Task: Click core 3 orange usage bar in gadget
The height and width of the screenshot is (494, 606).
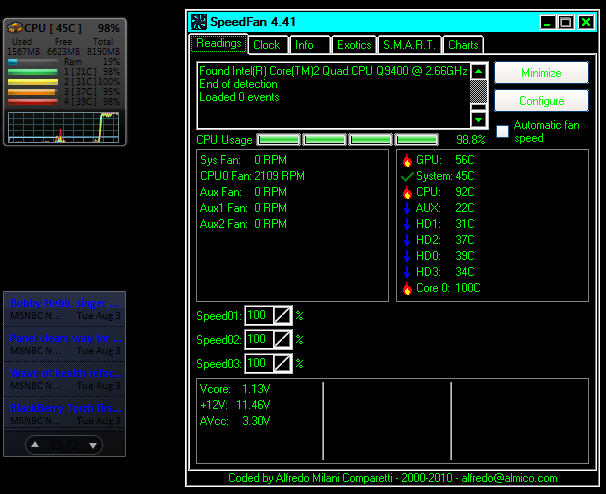Action: pos(33,92)
